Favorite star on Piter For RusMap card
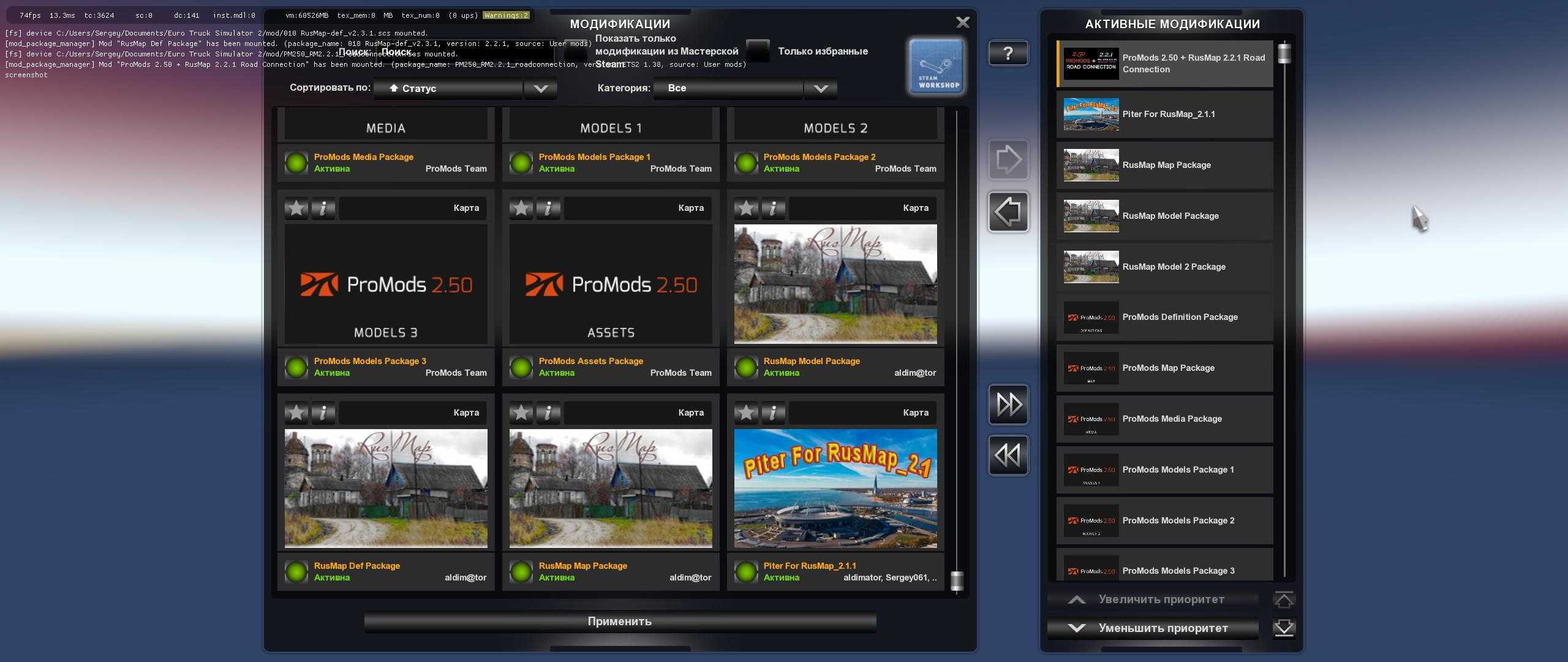1568x662 pixels. [746, 413]
